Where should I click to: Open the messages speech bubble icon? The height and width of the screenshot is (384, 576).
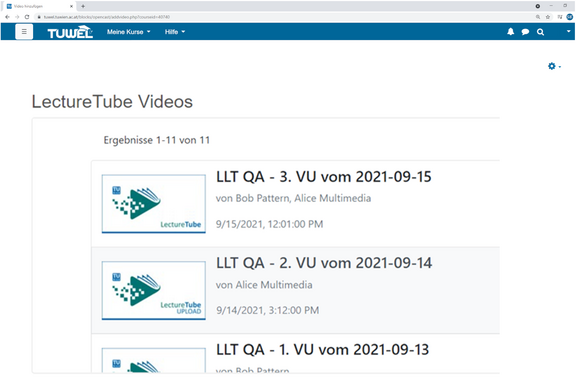pos(525,32)
